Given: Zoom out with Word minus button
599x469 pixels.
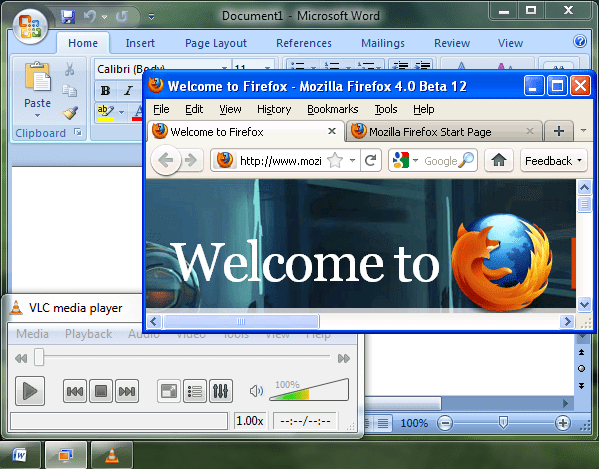Looking at the screenshot, I should [445, 423].
